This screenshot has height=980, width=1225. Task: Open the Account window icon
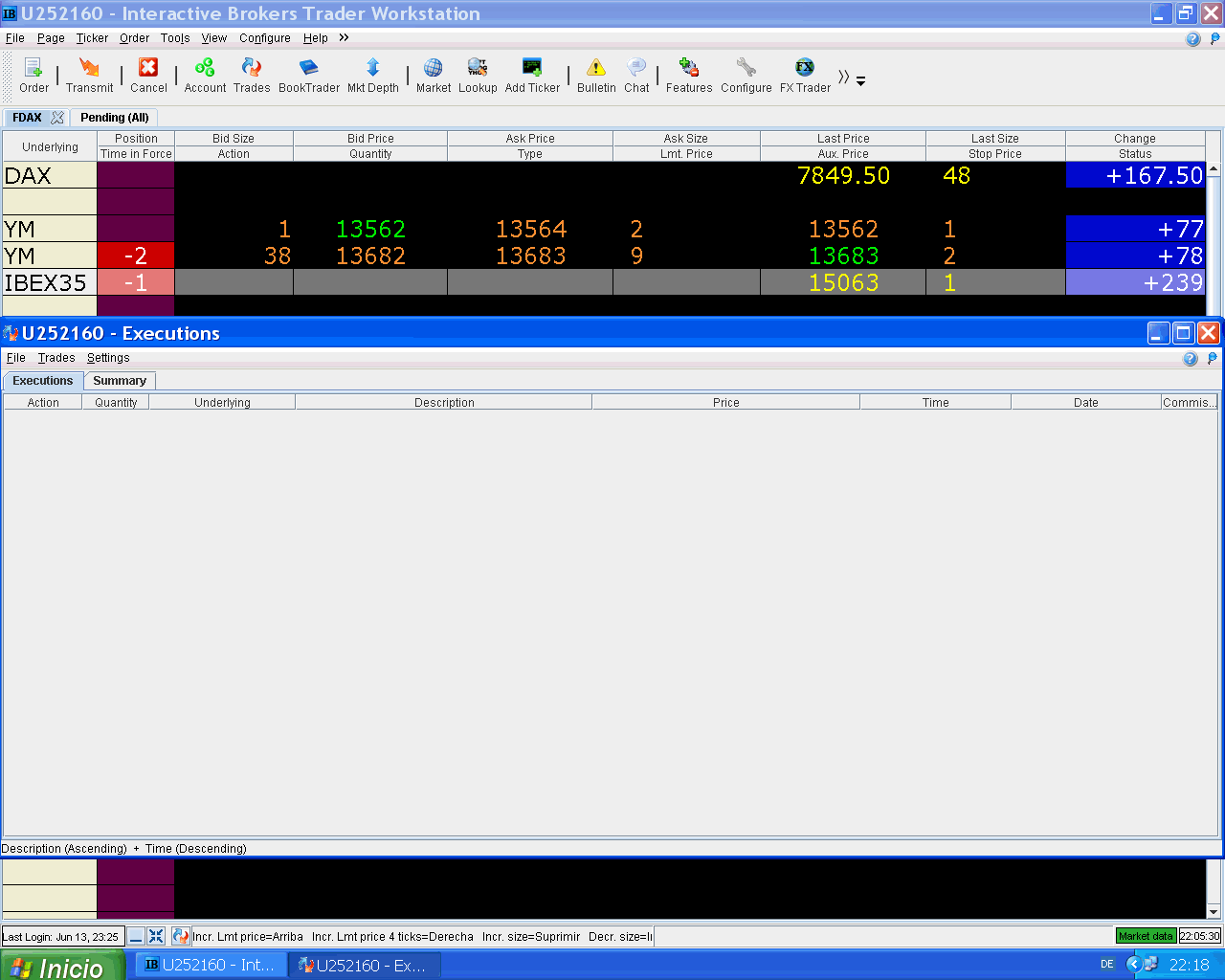[205, 68]
